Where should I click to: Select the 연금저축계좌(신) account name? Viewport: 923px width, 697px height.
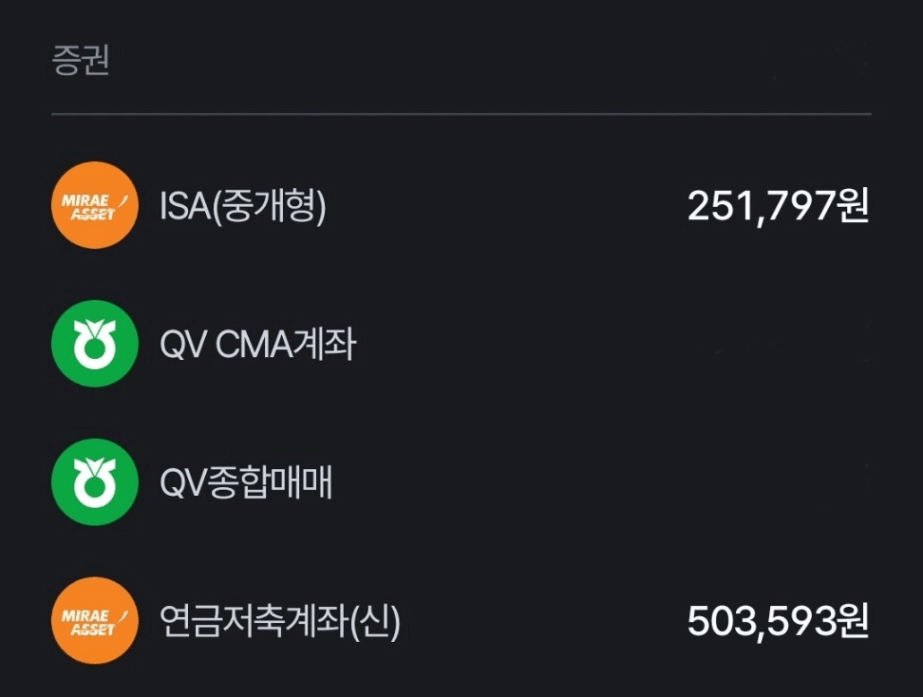280,622
